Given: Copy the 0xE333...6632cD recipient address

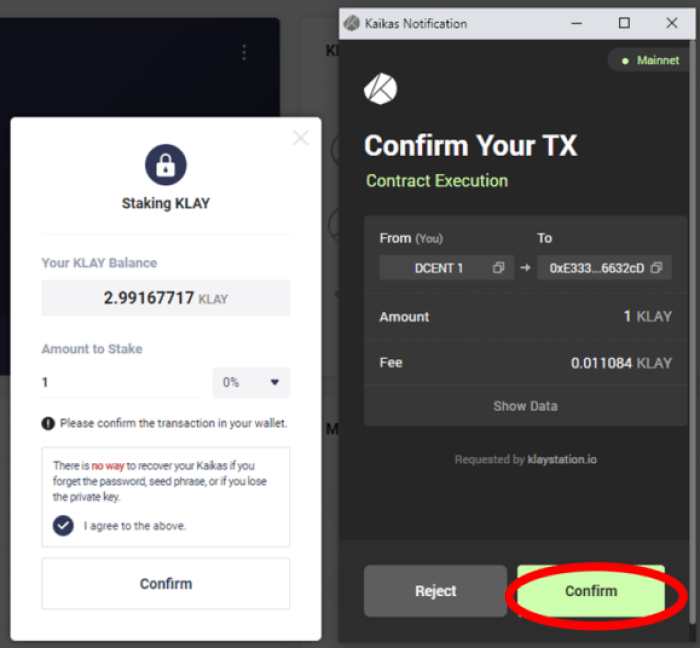Looking at the screenshot, I should click(x=656, y=268).
